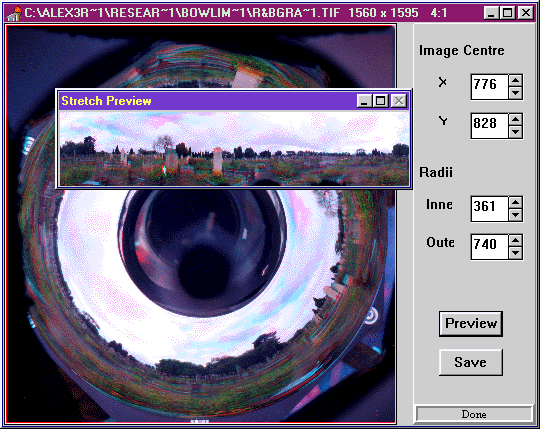The image size is (540, 429).
Task: Minimize the Stretch Preview window
Action: [x=364, y=101]
